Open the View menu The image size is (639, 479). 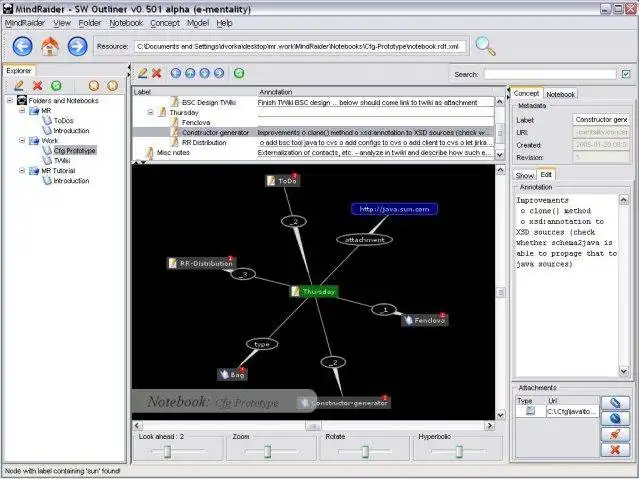pyautogui.click(x=62, y=23)
